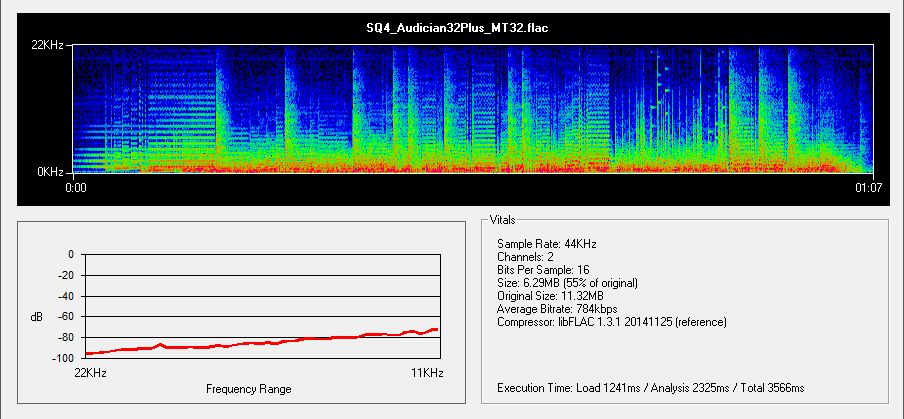Click the Vitals group heading
The height and width of the screenshot is (419, 904).
[x=503, y=219]
